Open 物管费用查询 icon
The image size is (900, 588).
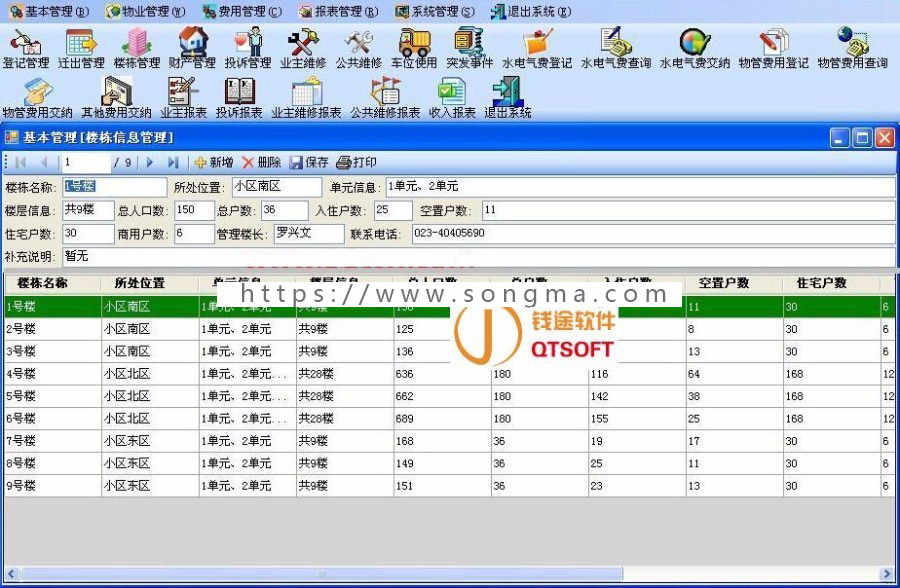[852, 49]
